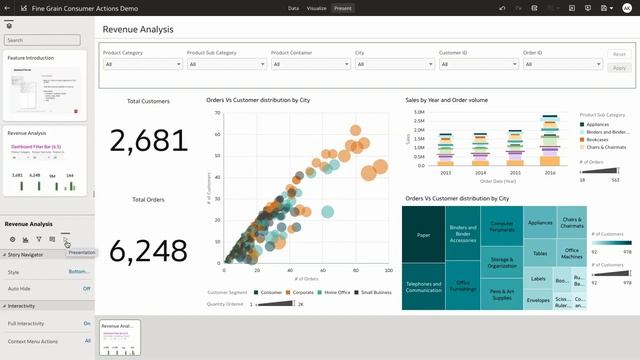Click the Revenue Analysis canvas title
640x360 pixels.
point(138,29)
